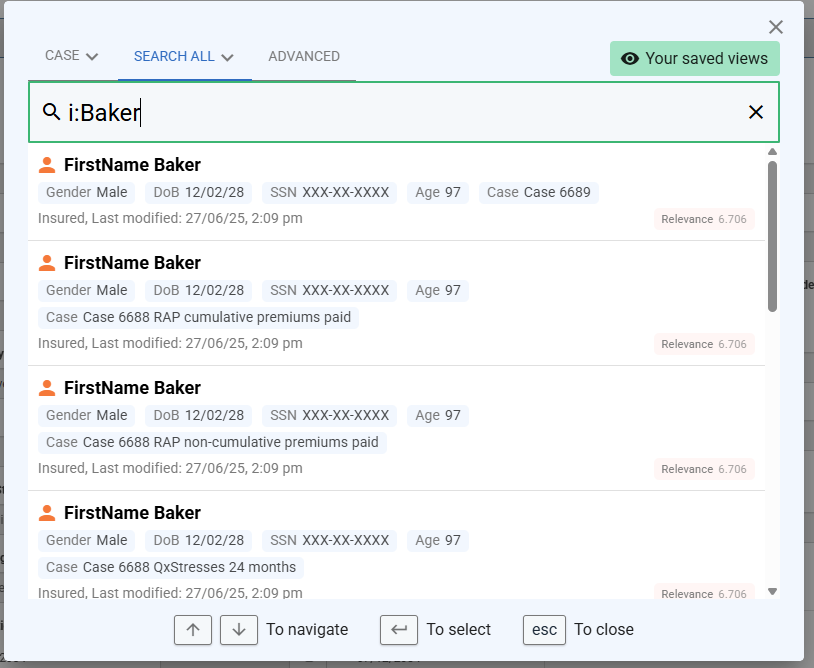814x668 pixels.
Task: Expand the CASE dropdown chevron
Action: pos(92,57)
